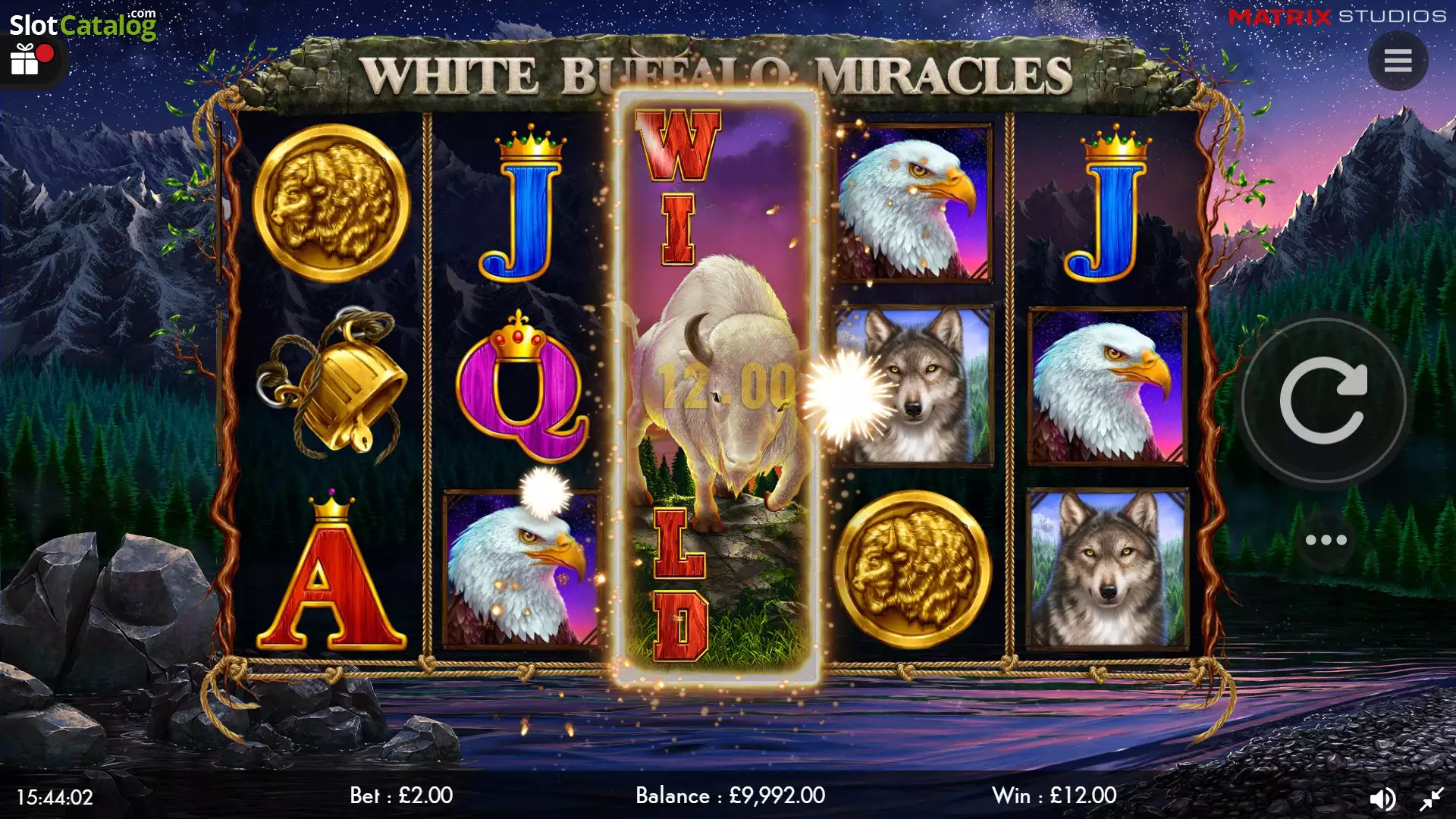Click the wolf symbol on fourth reel

click(x=914, y=385)
